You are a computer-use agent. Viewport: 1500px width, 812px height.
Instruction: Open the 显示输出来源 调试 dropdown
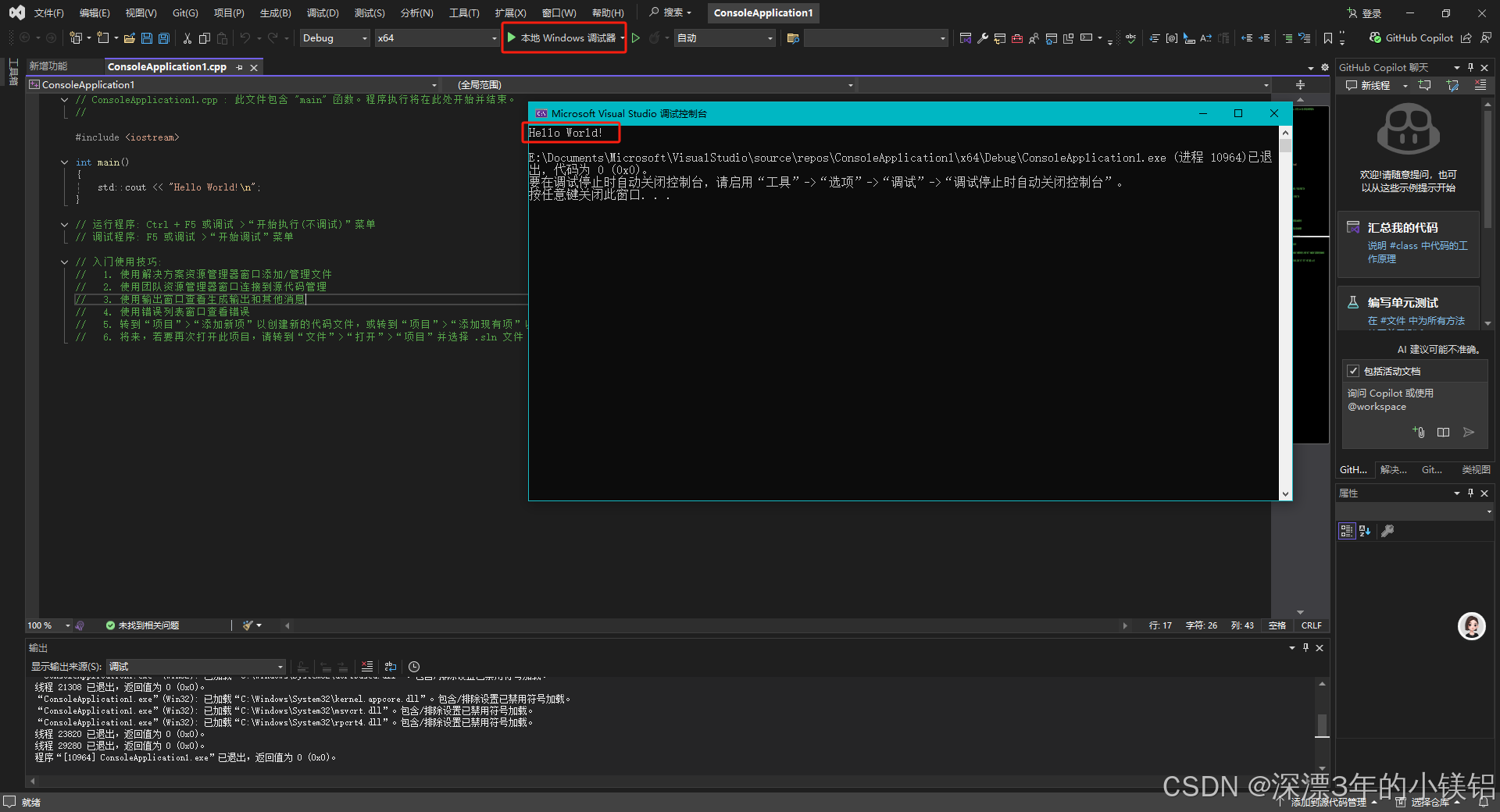(195, 667)
